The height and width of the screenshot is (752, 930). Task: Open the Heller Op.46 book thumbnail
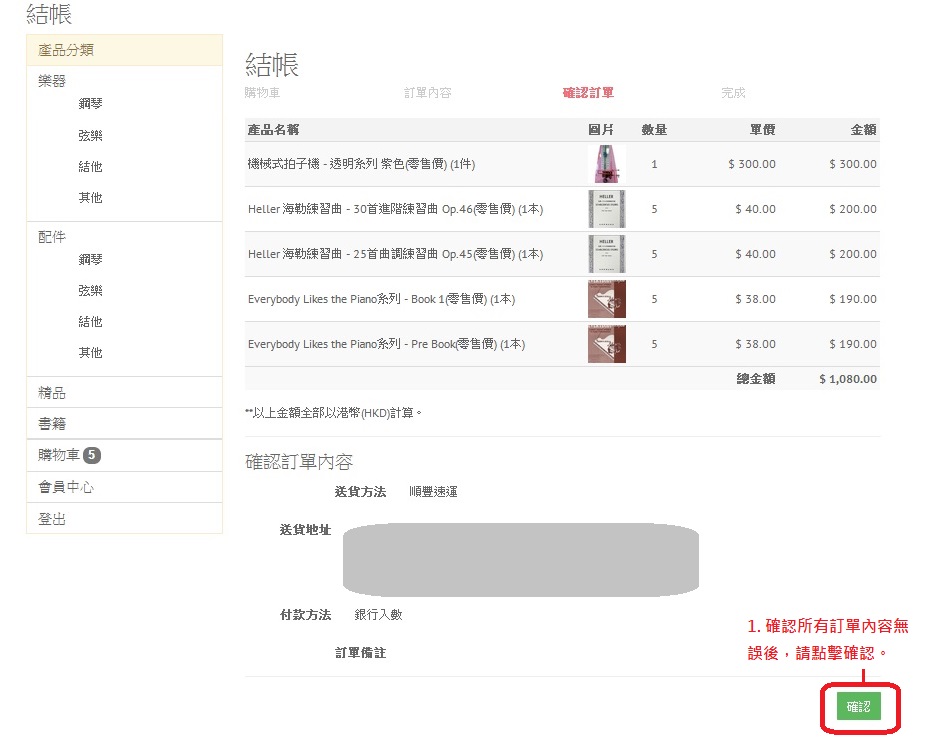pos(606,209)
